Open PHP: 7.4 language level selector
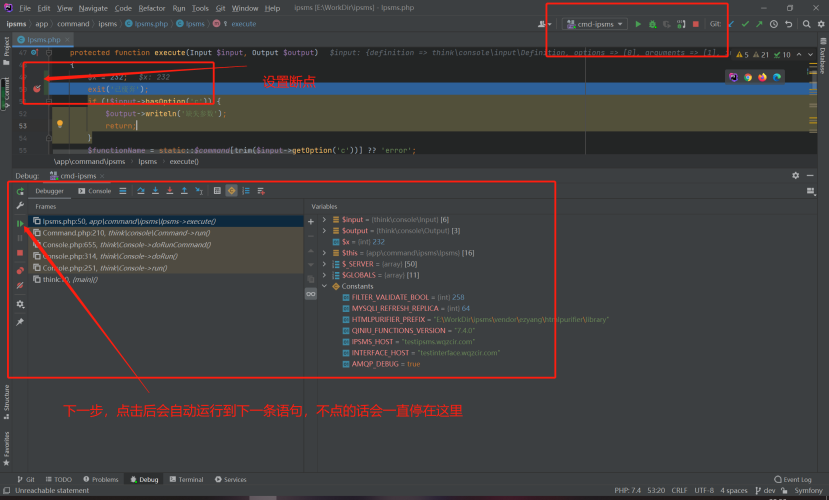Image resolution: width=829 pixels, height=500 pixels. point(627,490)
